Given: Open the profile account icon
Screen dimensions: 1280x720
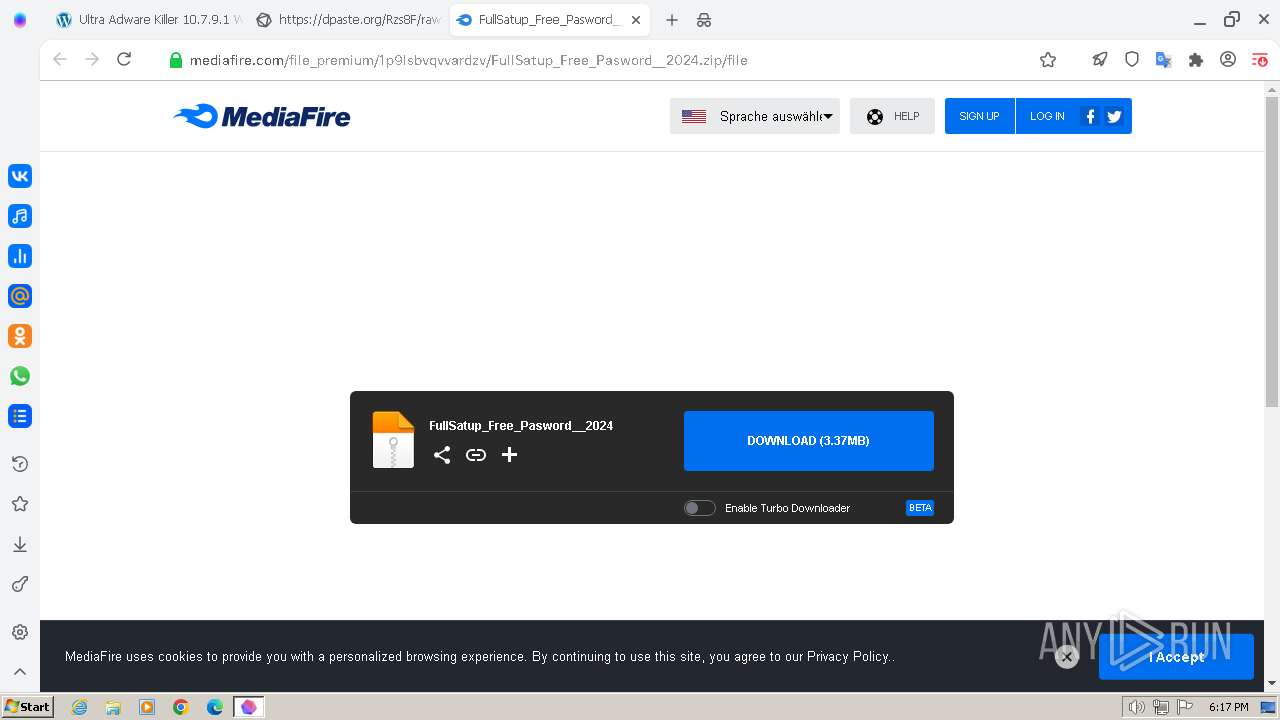Looking at the screenshot, I should click(1228, 60).
